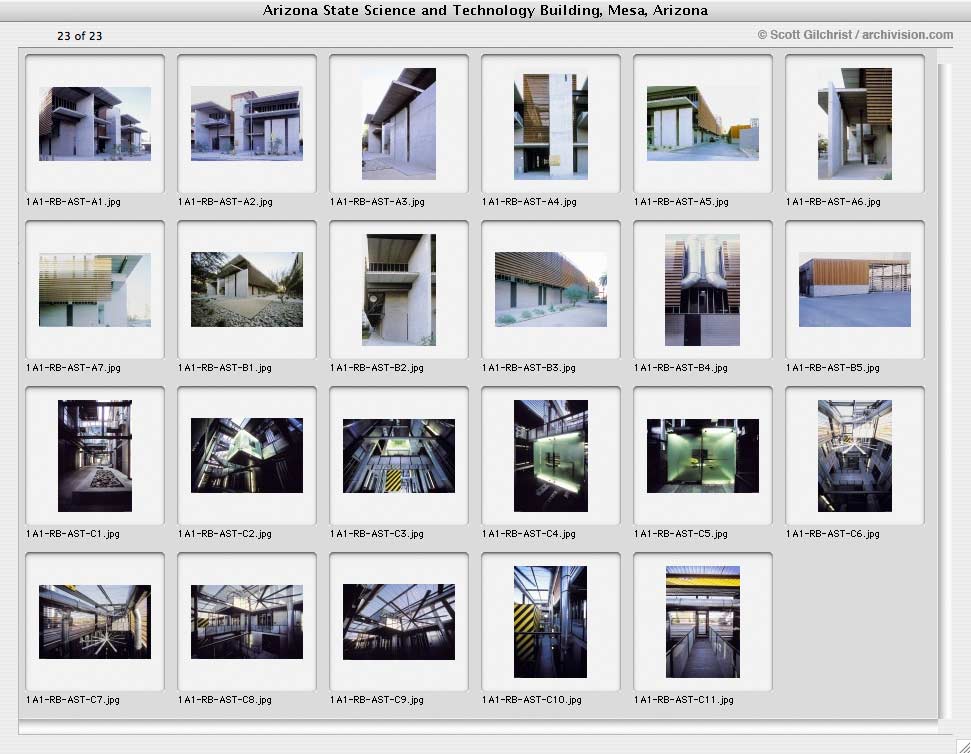Screen dimensions: 971x754
Task: View the 1A1-RB-AST-B4.jpg thumbnail
Action: click(x=703, y=290)
